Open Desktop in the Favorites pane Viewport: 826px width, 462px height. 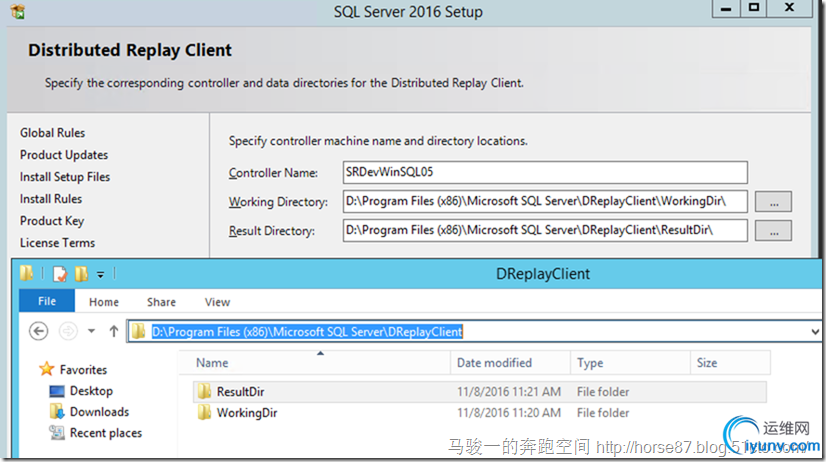tap(90, 391)
